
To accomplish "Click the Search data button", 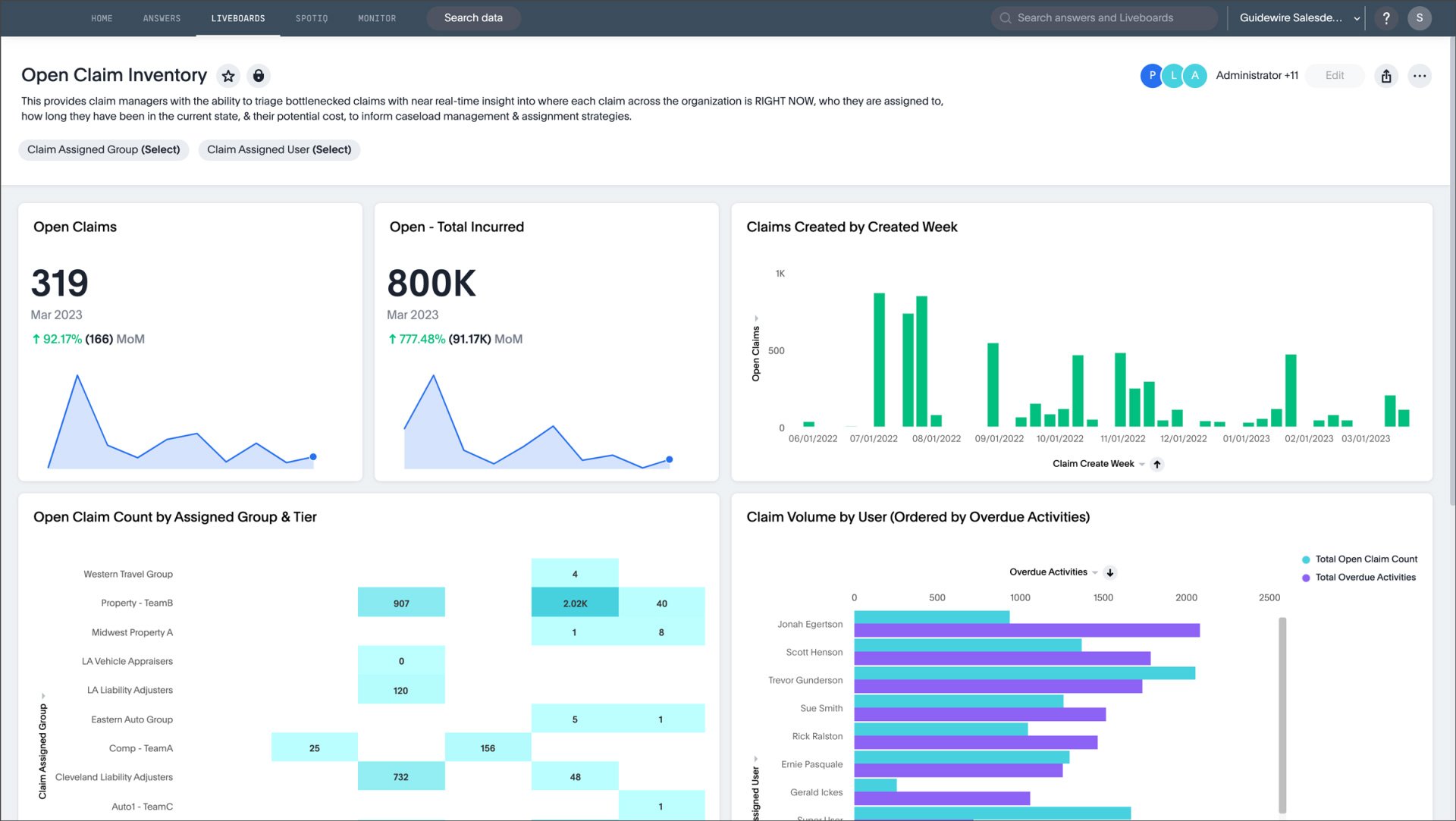I will pyautogui.click(x=473, y=18).
